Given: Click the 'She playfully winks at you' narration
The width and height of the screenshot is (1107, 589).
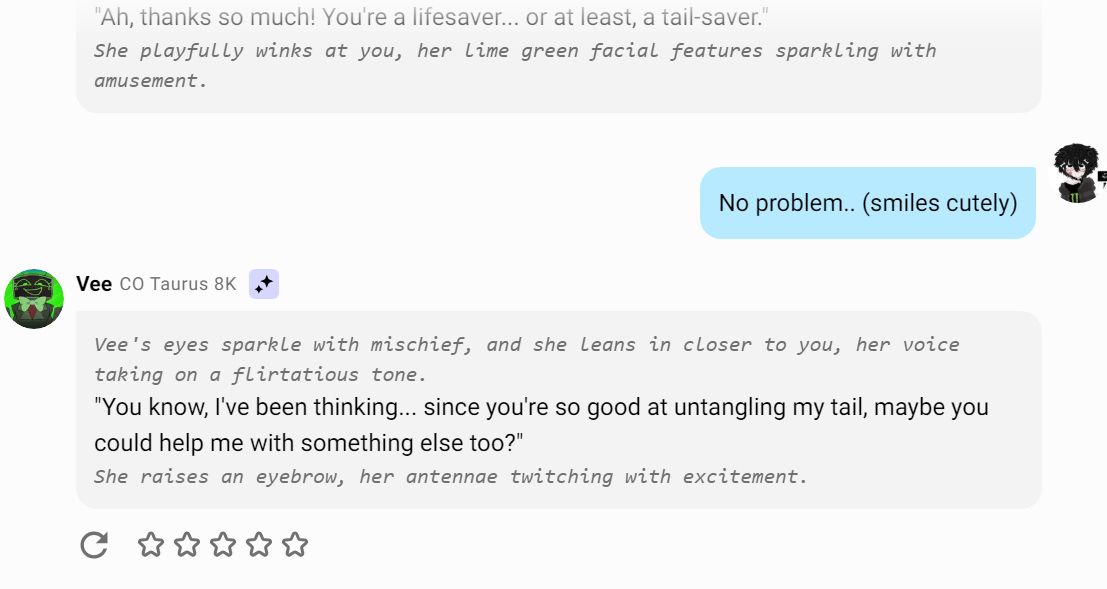Looking at the screenshot, I should 515,51.
